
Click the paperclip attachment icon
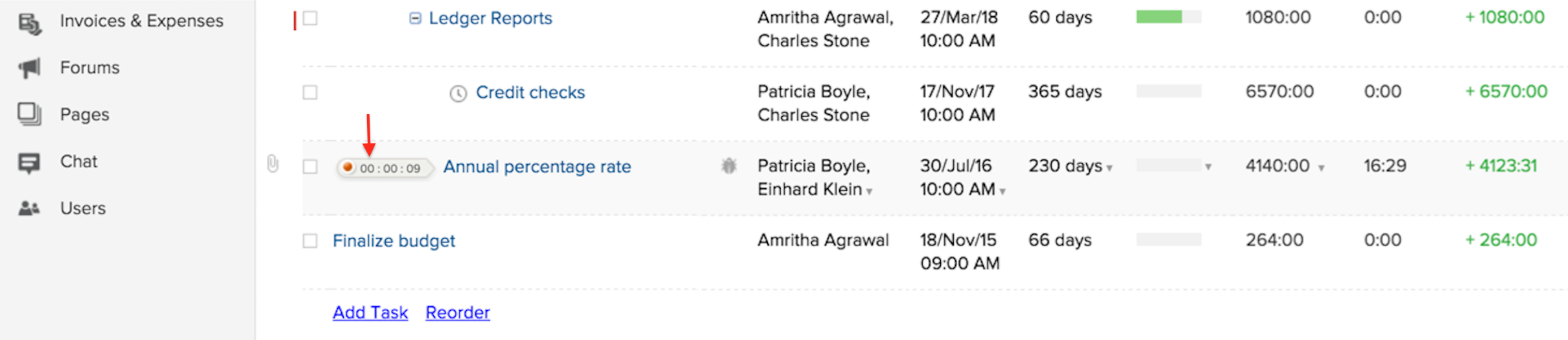pyautogui.click(x=273, y=164)
